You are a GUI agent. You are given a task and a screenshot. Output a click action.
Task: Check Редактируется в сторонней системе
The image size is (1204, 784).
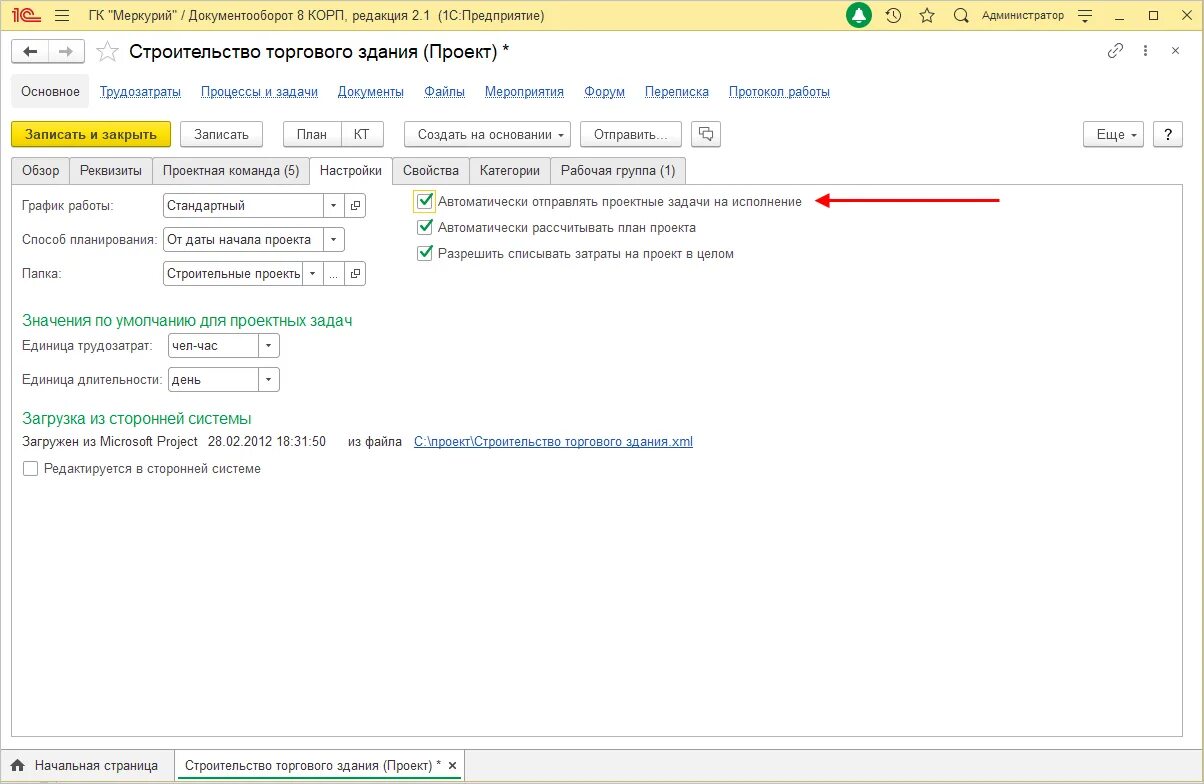30,468
